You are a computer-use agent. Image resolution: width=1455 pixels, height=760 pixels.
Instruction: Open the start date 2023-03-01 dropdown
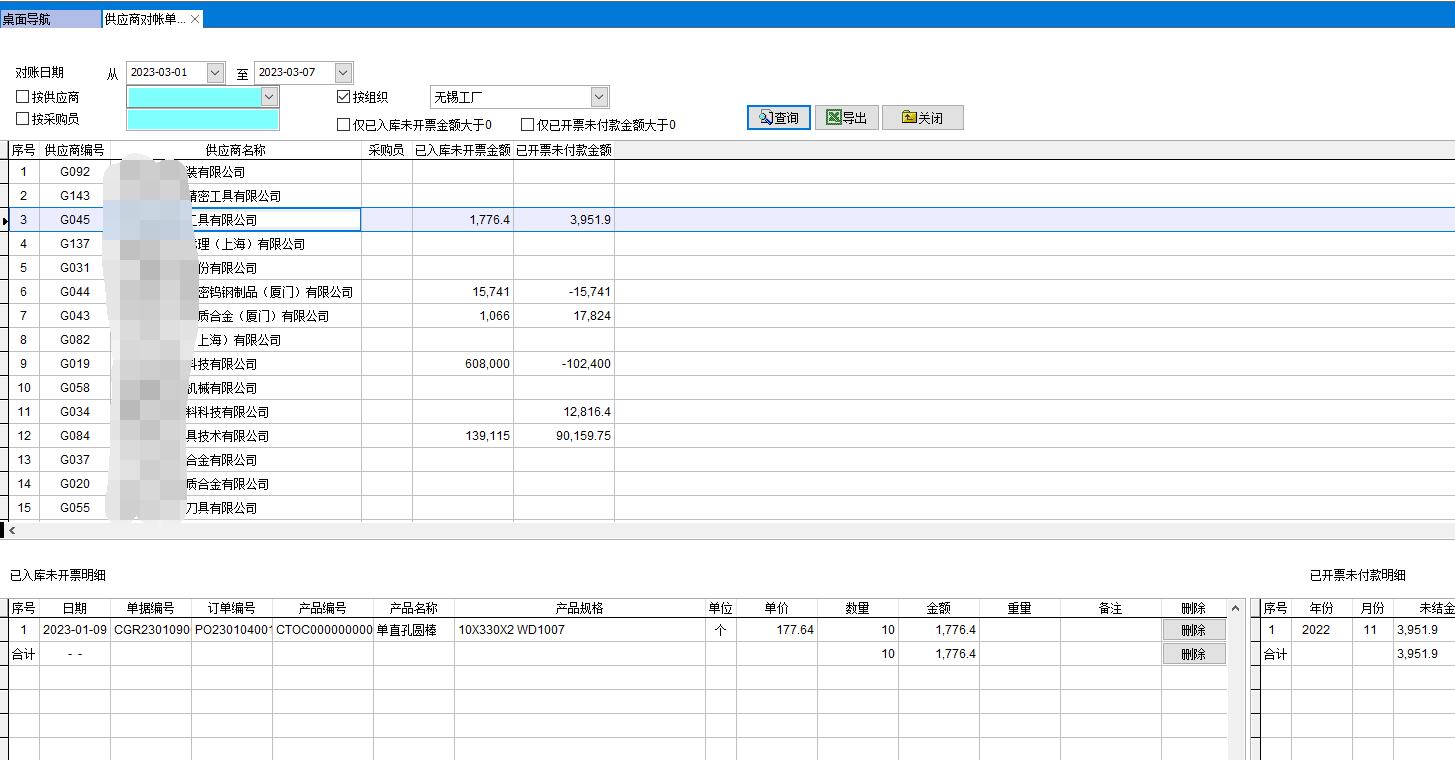tap(215, 73)
